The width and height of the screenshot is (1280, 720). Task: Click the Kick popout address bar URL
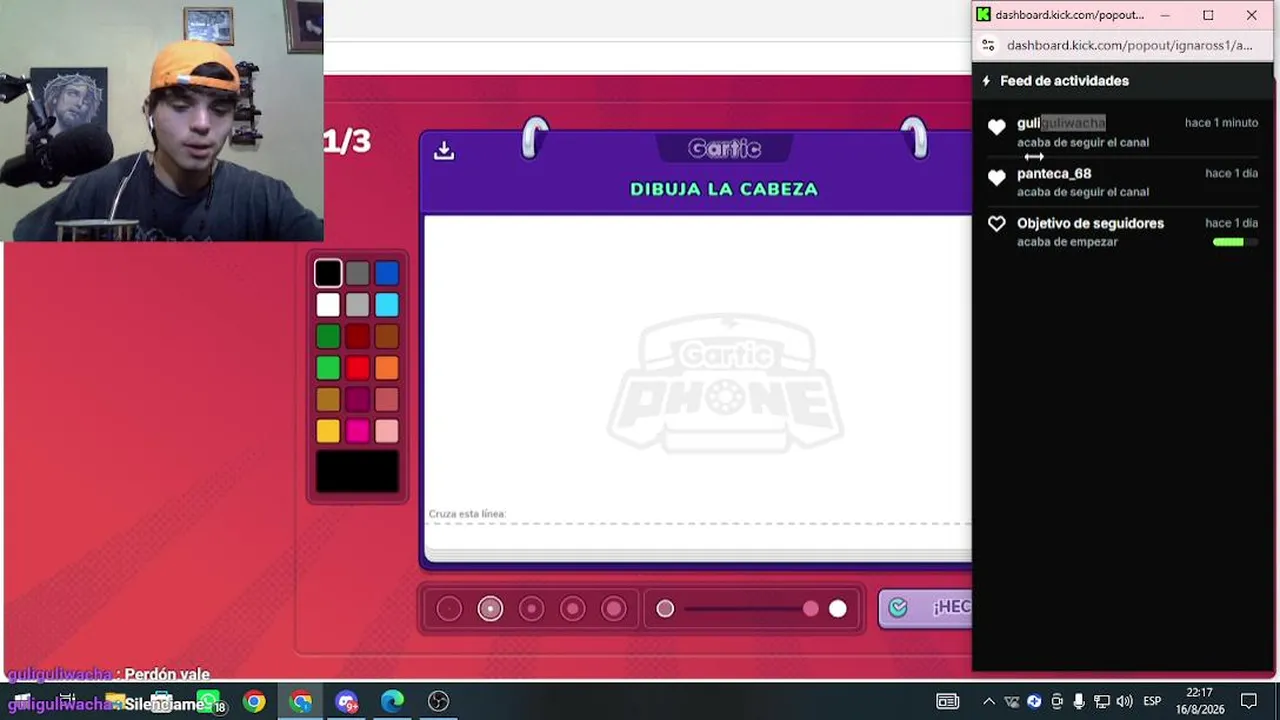[x=1129, y=45]
